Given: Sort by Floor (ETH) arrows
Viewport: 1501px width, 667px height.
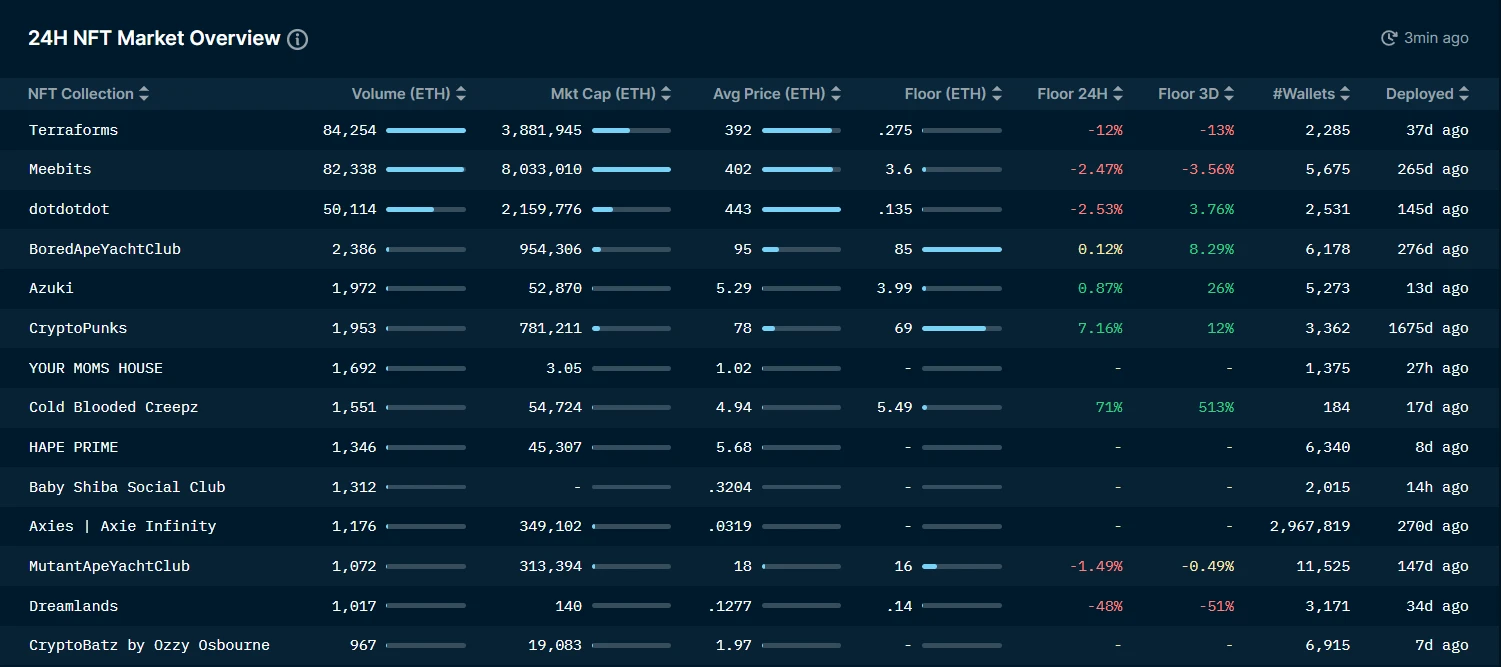Looking at the screenshot, I should (996, 94).
